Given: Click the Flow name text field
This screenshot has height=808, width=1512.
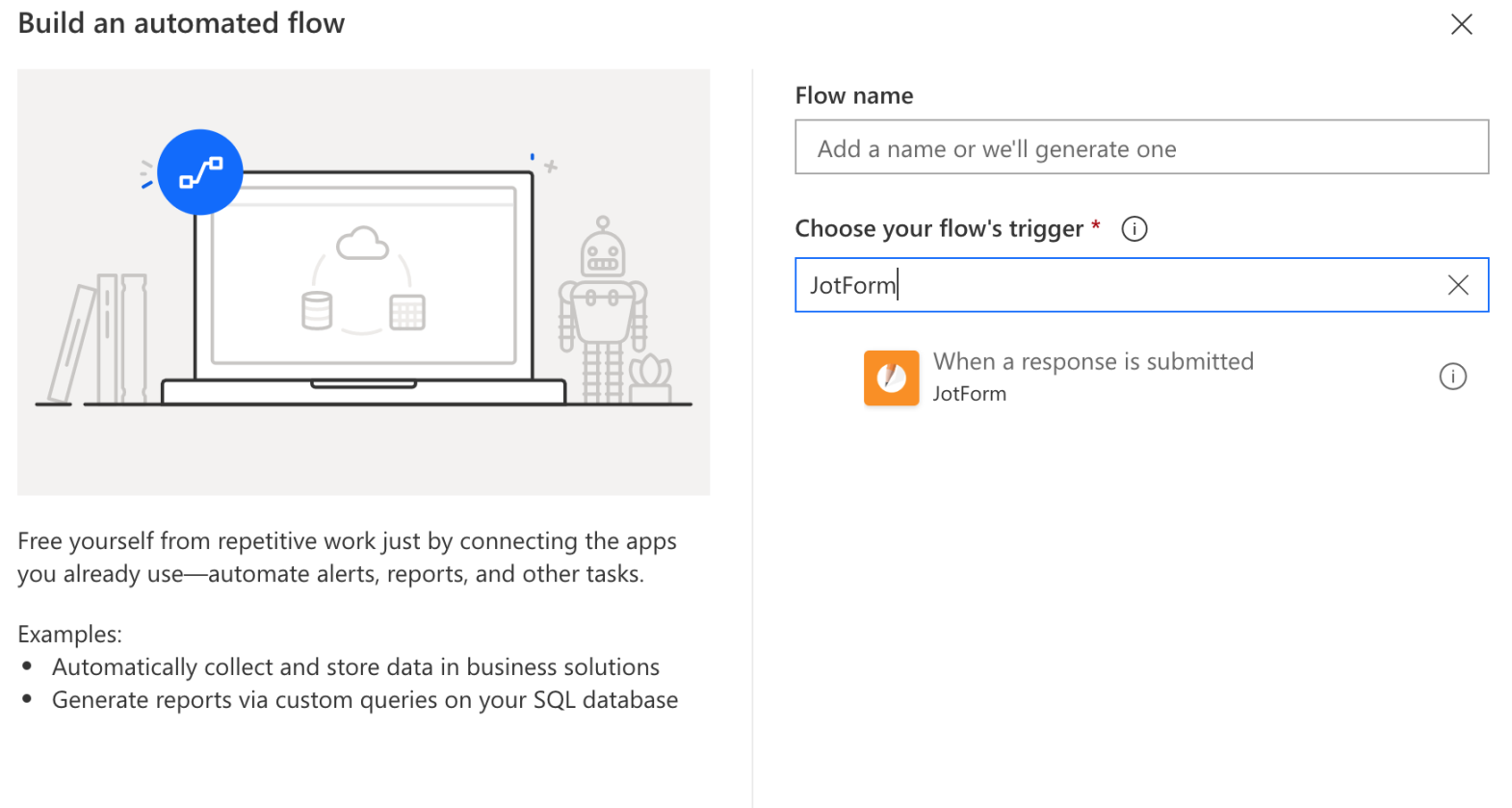Looking at the screenshot, I should 1141,147.
